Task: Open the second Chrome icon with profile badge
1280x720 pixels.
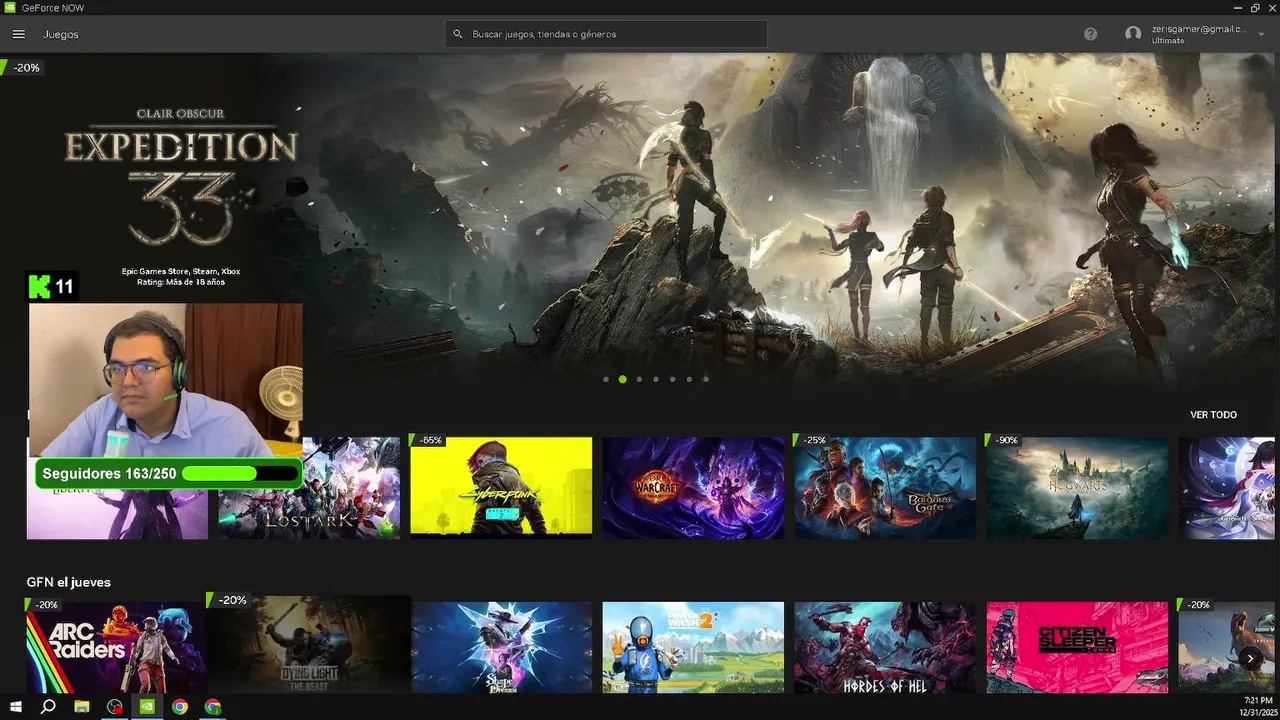Action: [x=213, y=707]
